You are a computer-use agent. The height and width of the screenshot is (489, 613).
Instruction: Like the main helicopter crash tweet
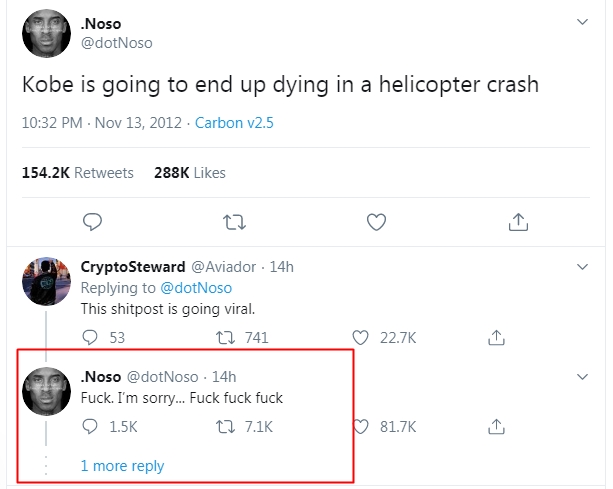point(376,222)
